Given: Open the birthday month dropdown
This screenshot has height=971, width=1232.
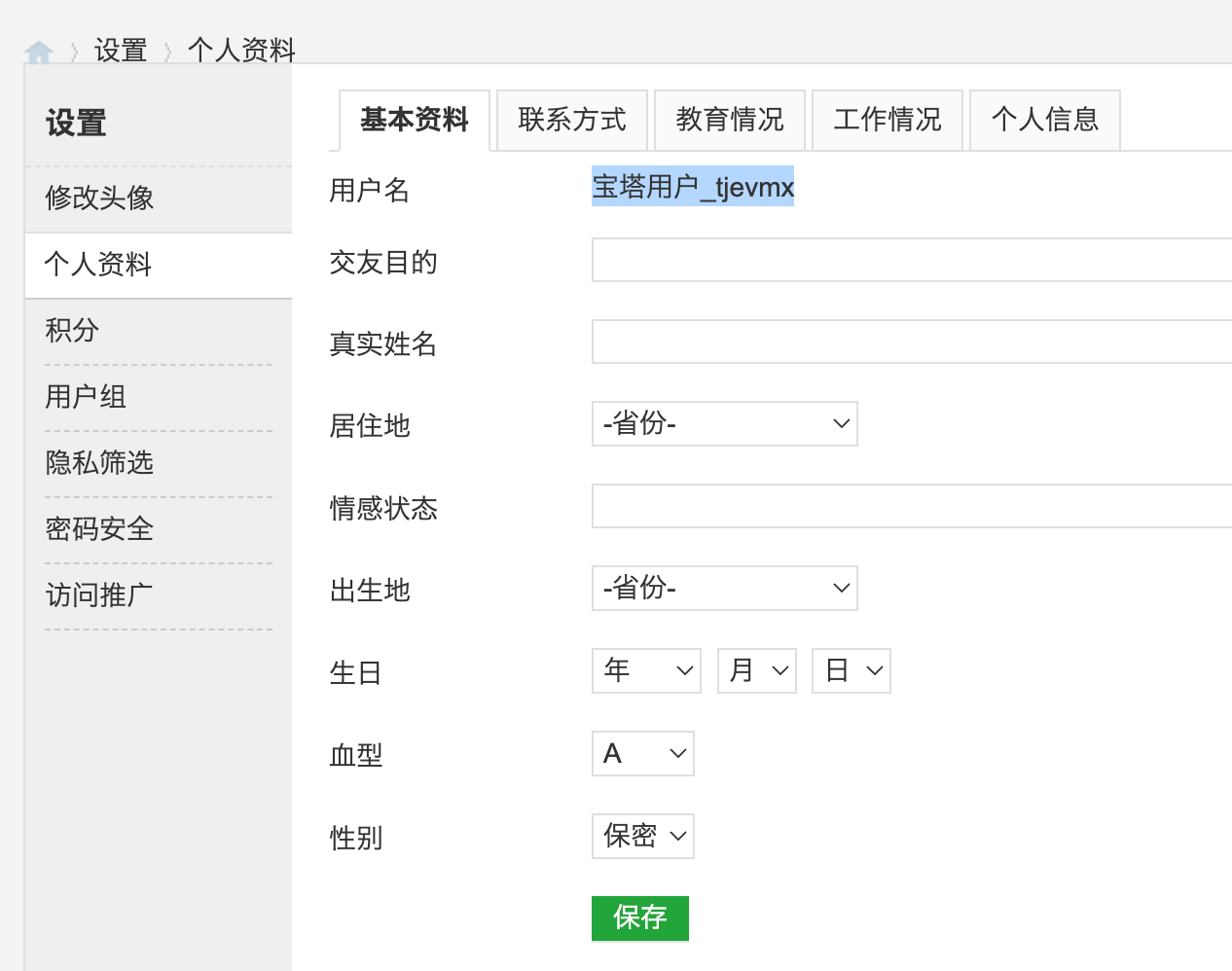Looking at the screenshot, I should click(x=757, y=671).
